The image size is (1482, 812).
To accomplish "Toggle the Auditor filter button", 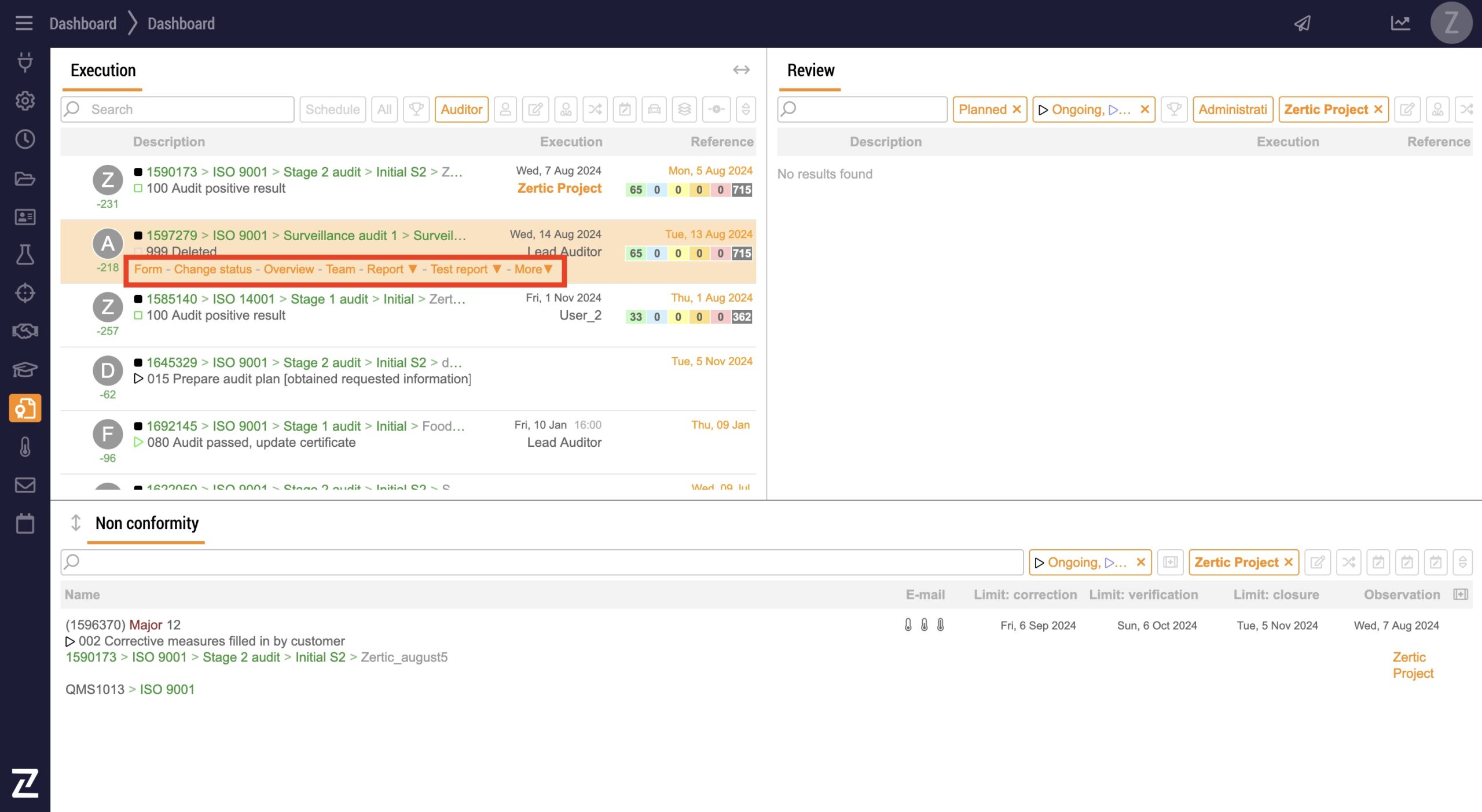I will point(461,109).
